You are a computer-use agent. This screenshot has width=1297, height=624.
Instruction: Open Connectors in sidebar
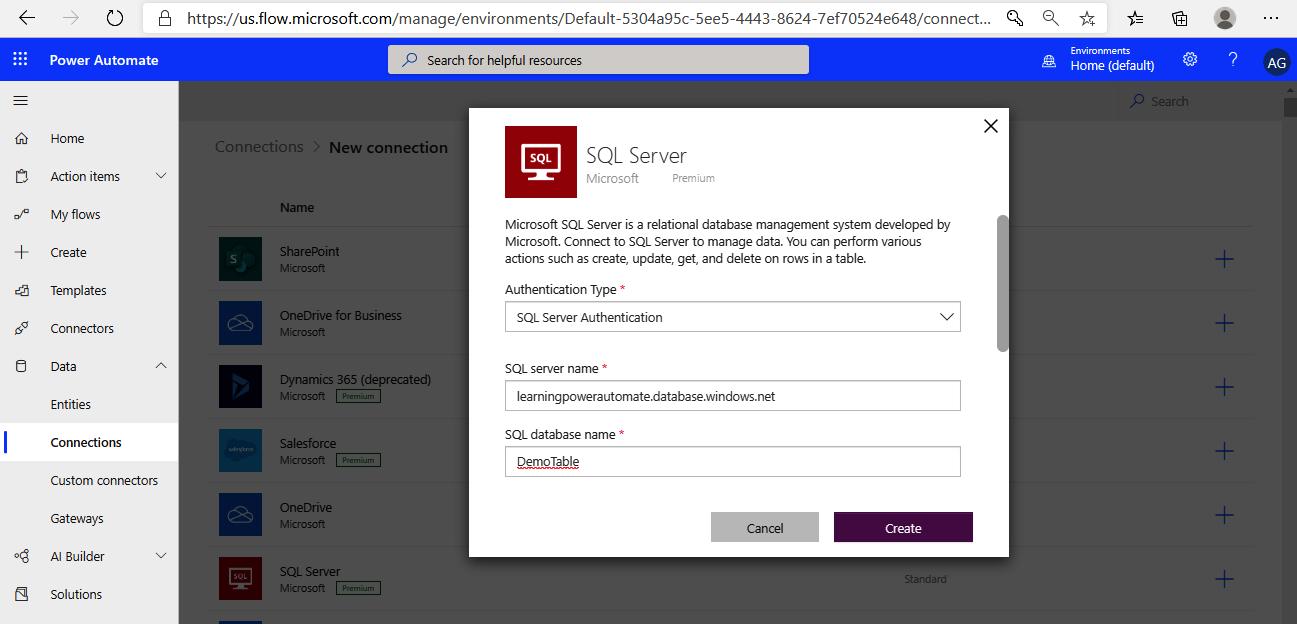point(82,329)
